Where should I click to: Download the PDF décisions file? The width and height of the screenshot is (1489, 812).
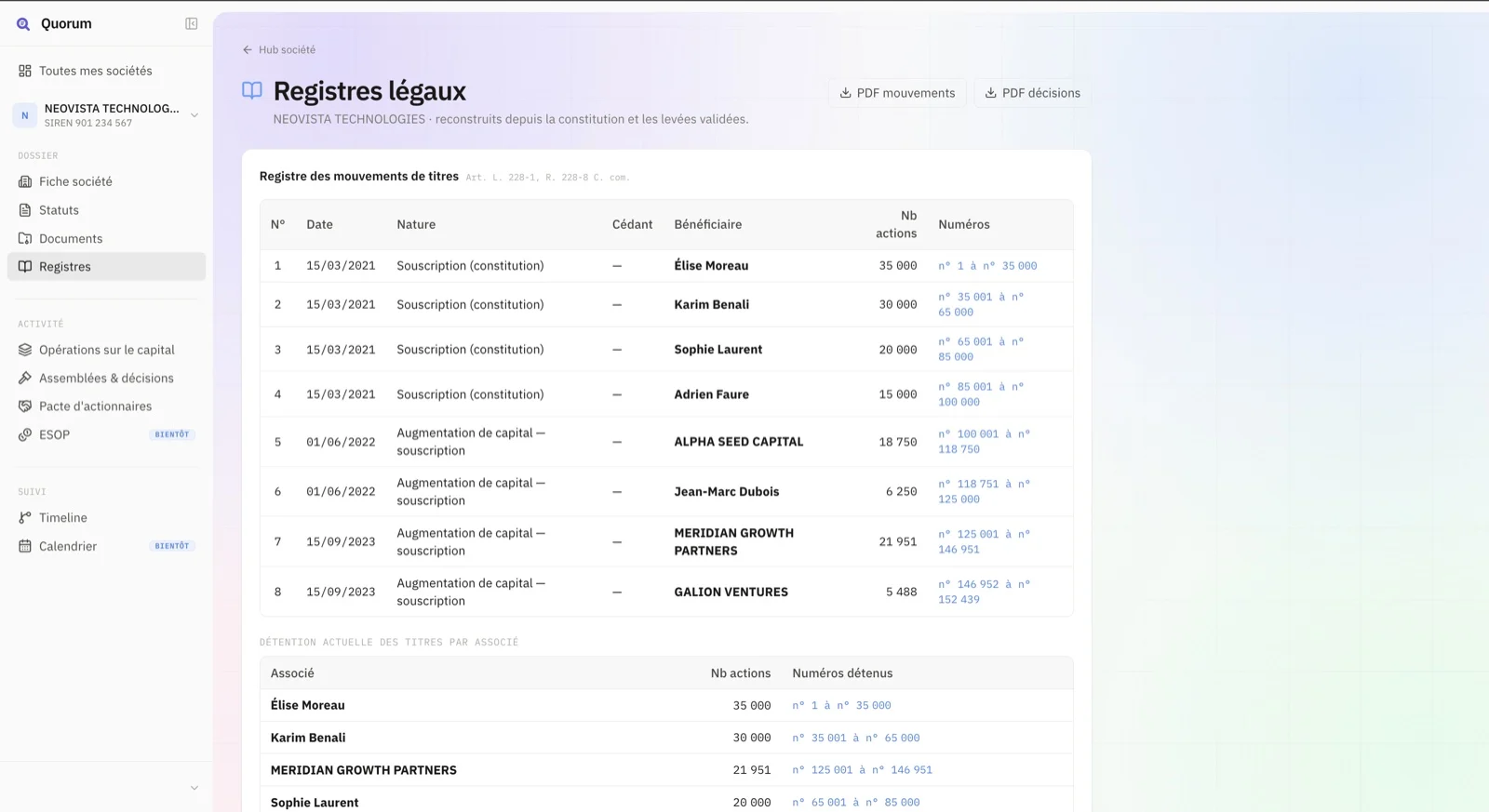[x=1032, y=93]
